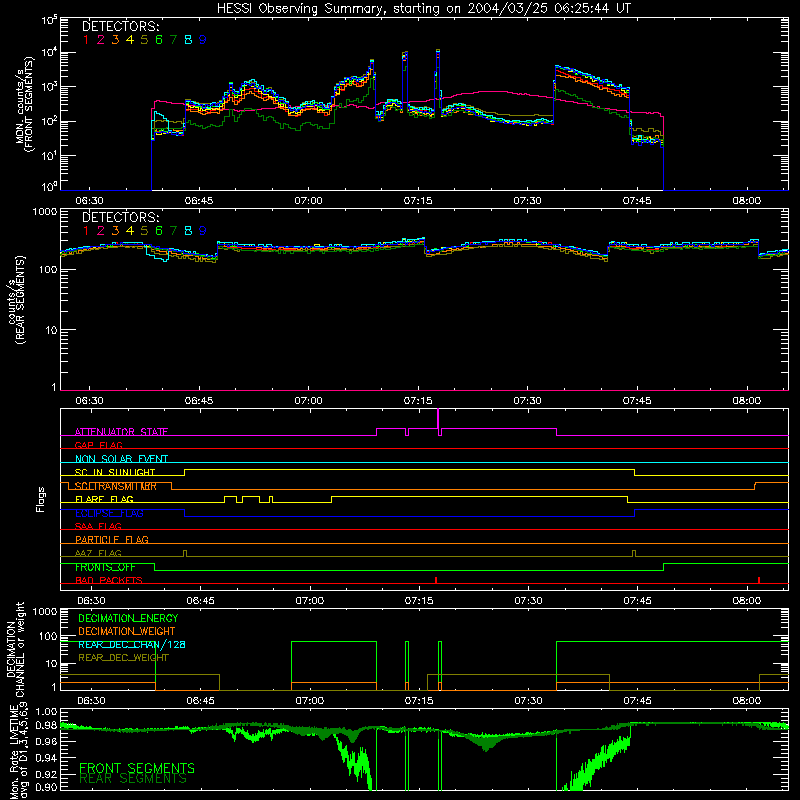The image size is (800, 800).
Task: Click "06:45" tick under rear segments plot
Action: 199,401
